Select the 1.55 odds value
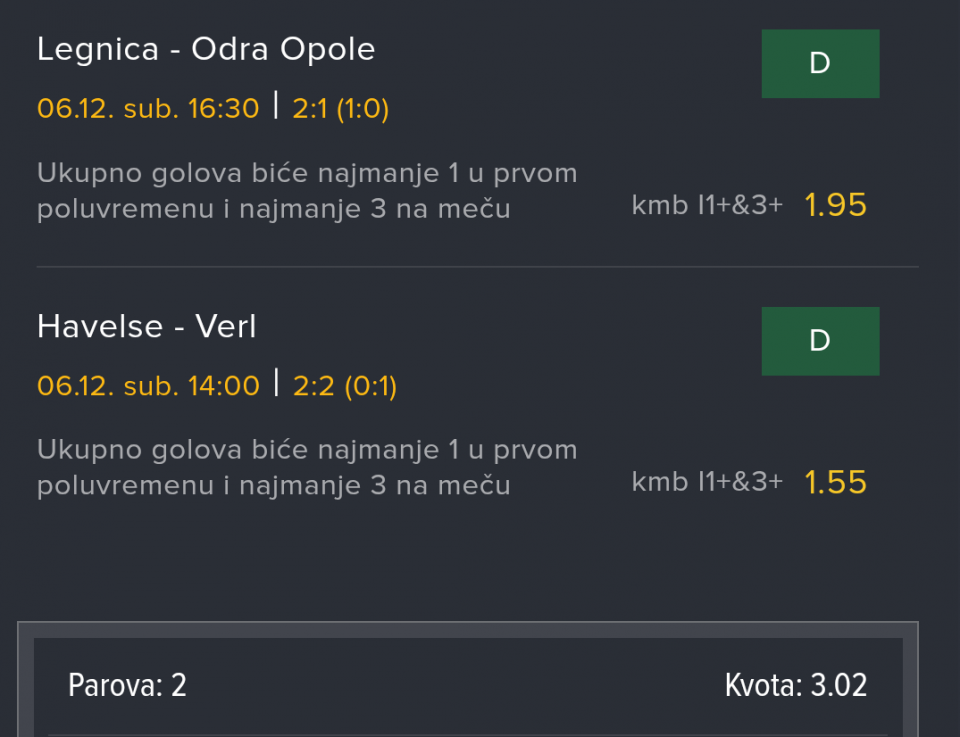The height and width of the screenshot is (737, 960). (835, 483)
